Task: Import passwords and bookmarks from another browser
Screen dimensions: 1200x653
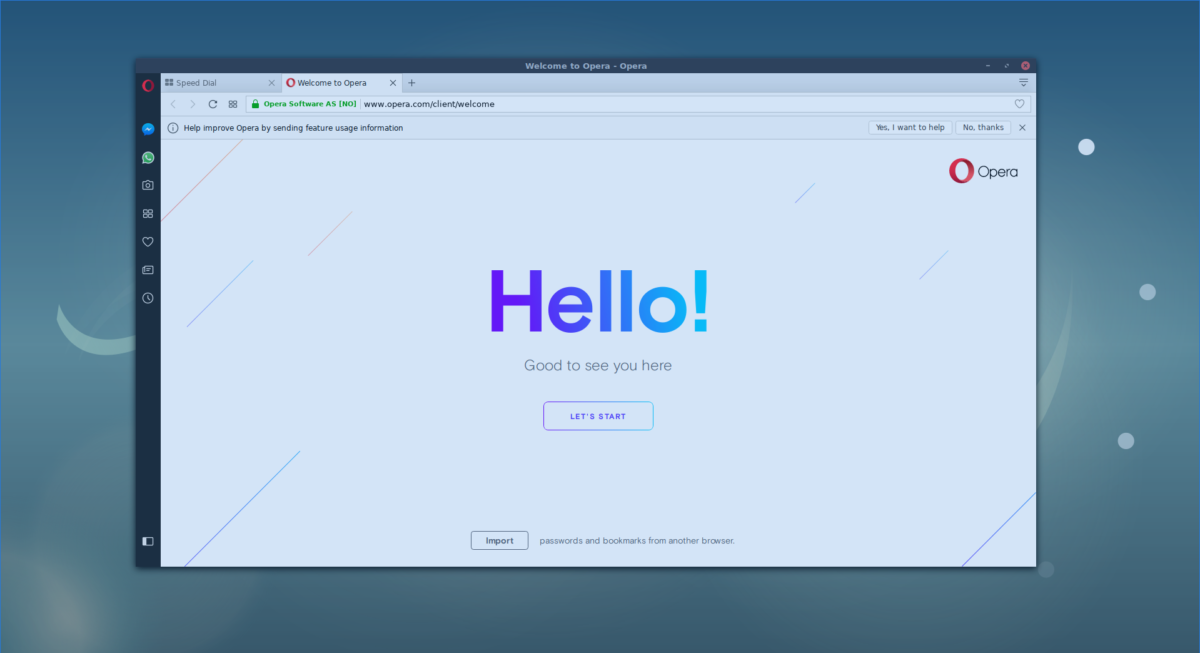Action: (x=499, y=540)
